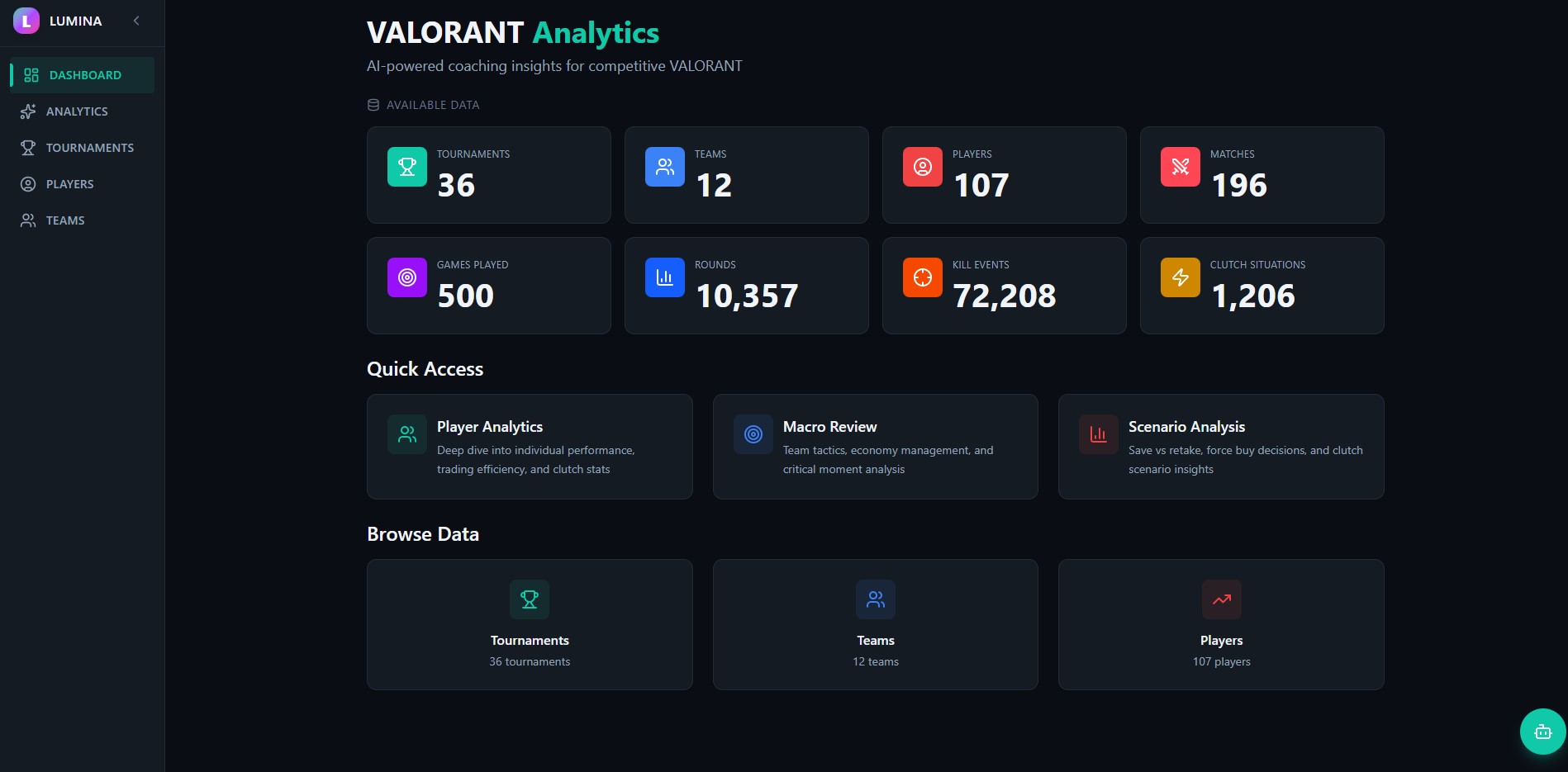Click the blue bar chart Rounds icon

click(x=665, y=277)
